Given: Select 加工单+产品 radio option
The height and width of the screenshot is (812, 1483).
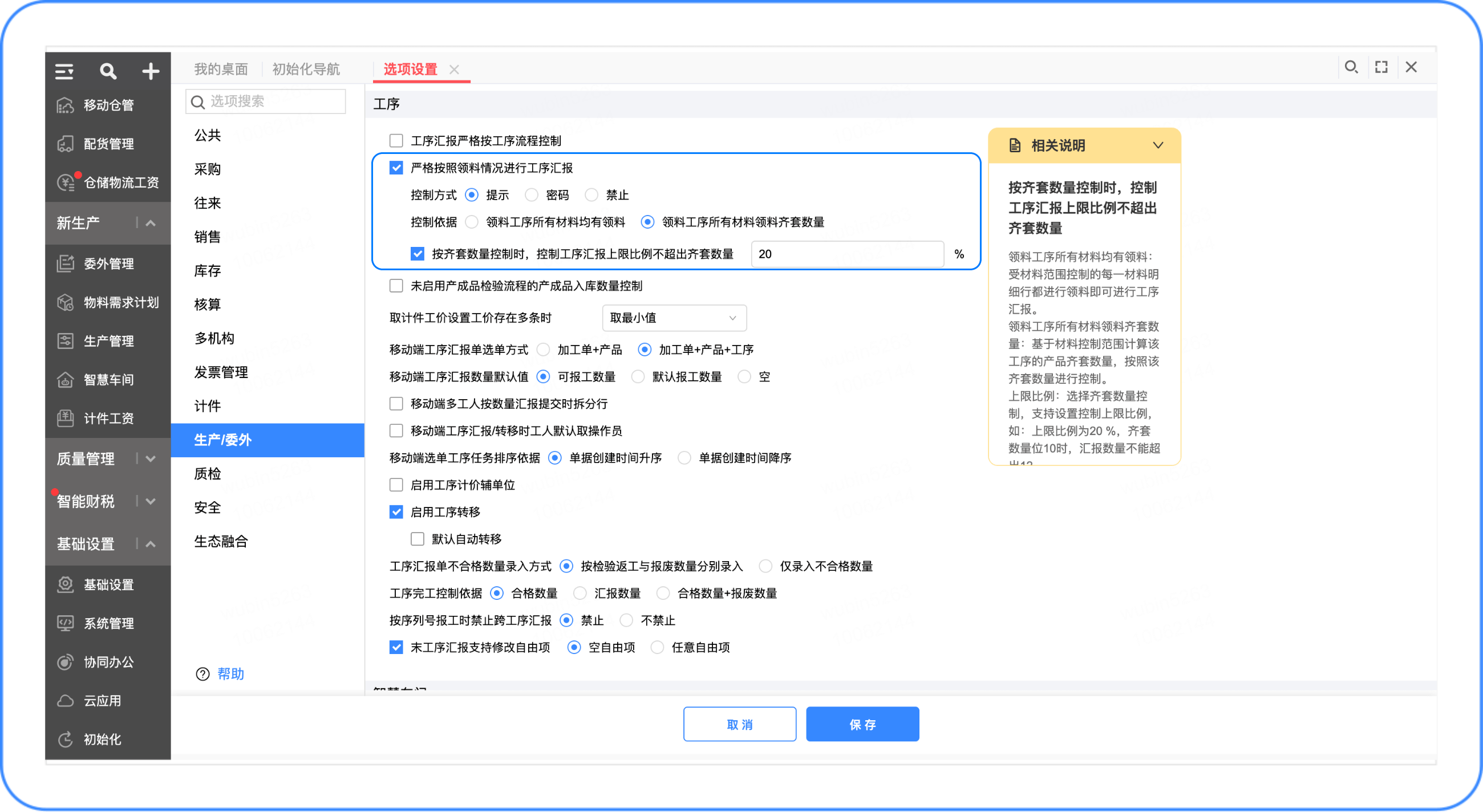Looking at the screenshot, I should click(x=543, y=350).
